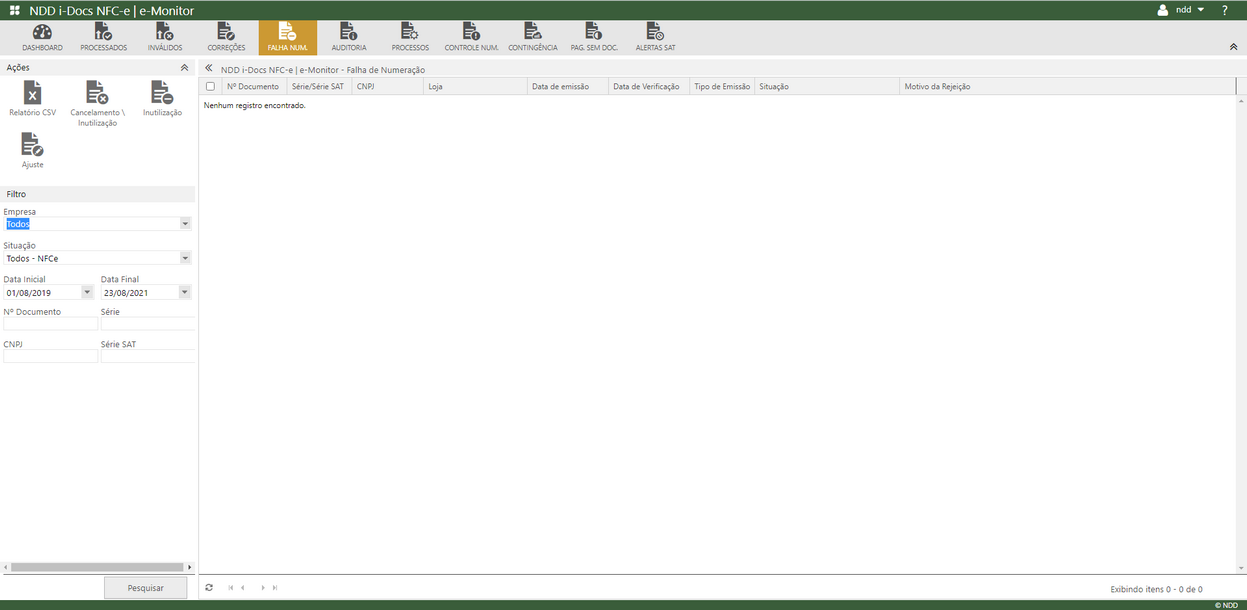Collapse the breadcrumb header panel
This screenshot has height=610, width=1247.
point(207,69)
